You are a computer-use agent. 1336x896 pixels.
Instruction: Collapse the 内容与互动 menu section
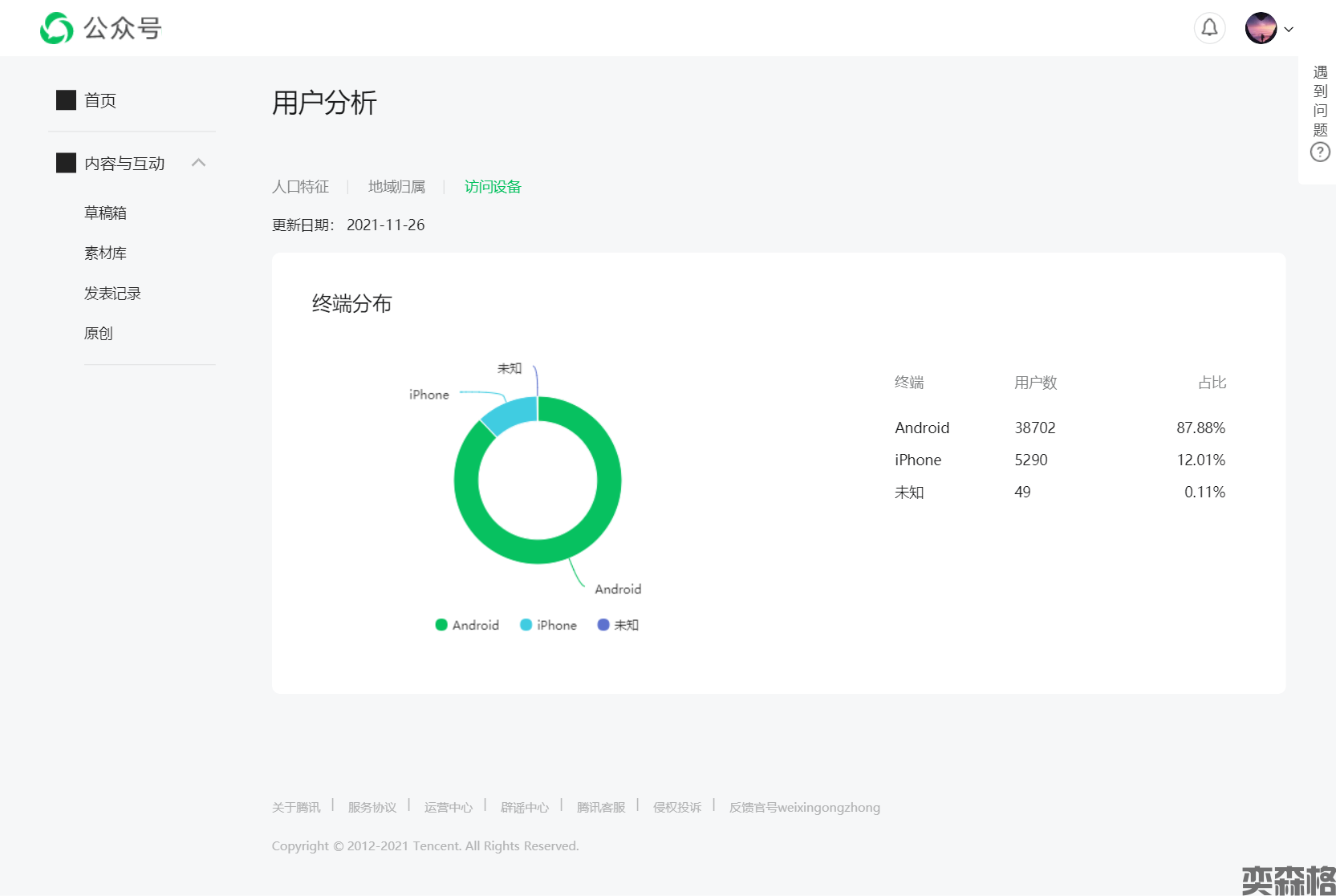pos(199,163)
